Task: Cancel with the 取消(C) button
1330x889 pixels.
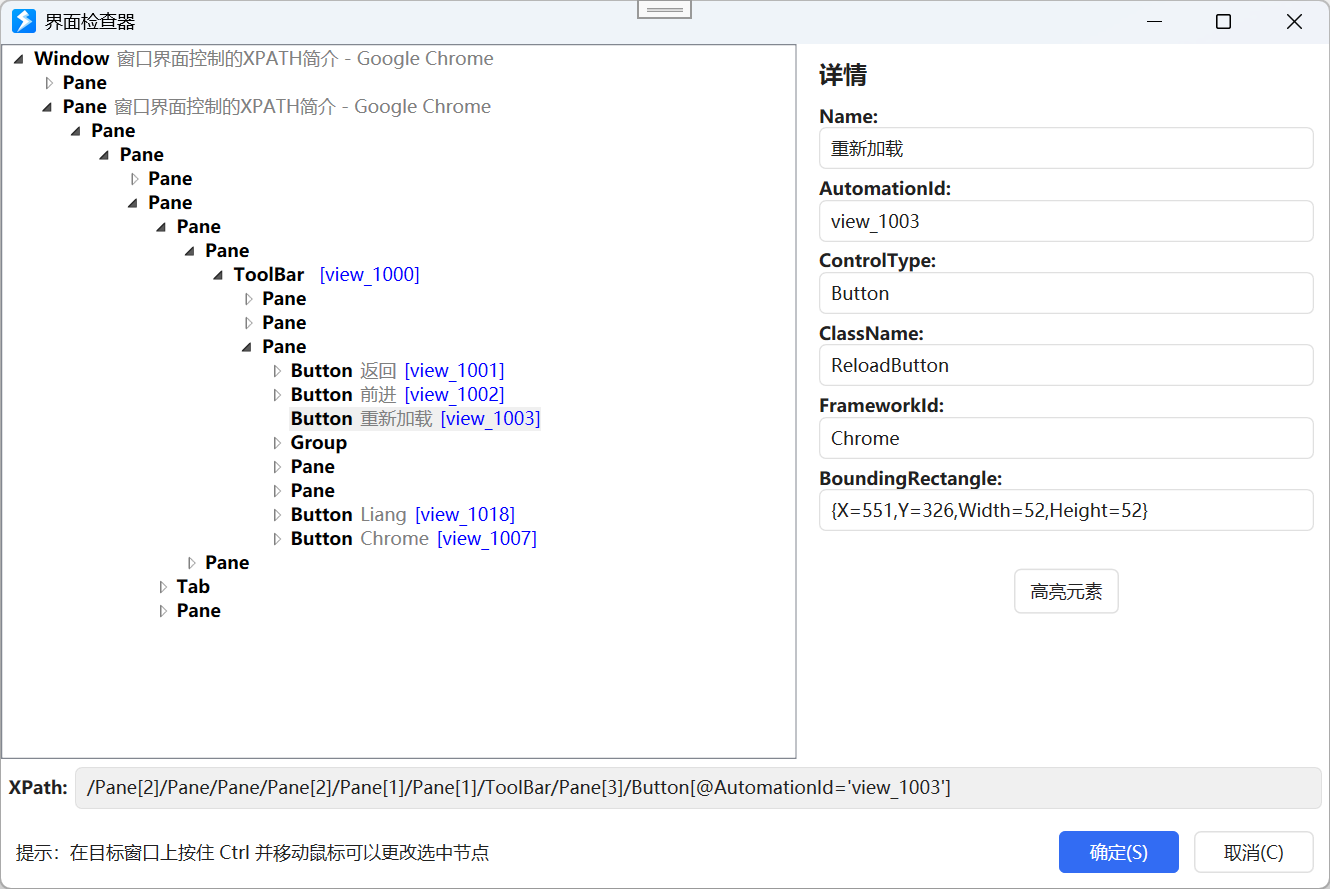Action: [1254, 852]
